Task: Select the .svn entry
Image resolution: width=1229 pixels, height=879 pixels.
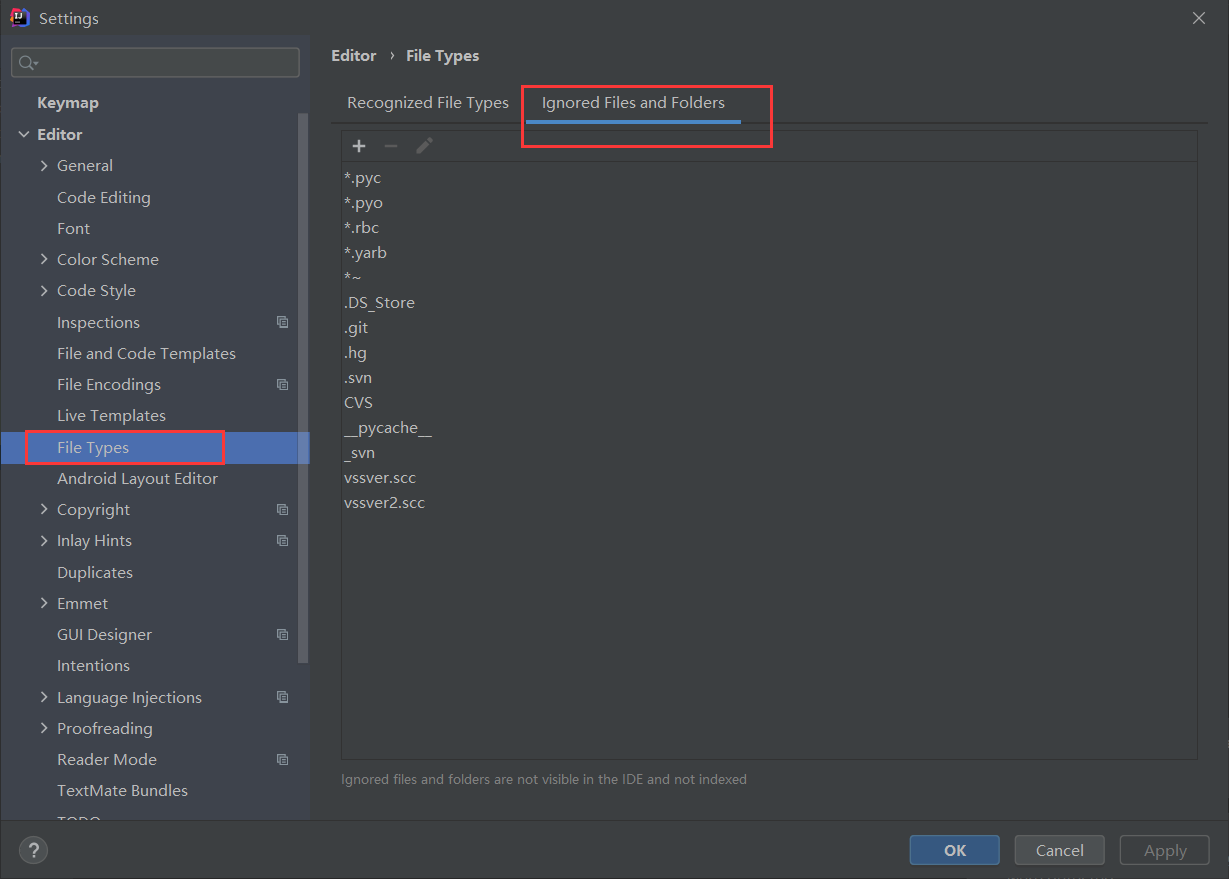Action: click(x=358, y=378)
